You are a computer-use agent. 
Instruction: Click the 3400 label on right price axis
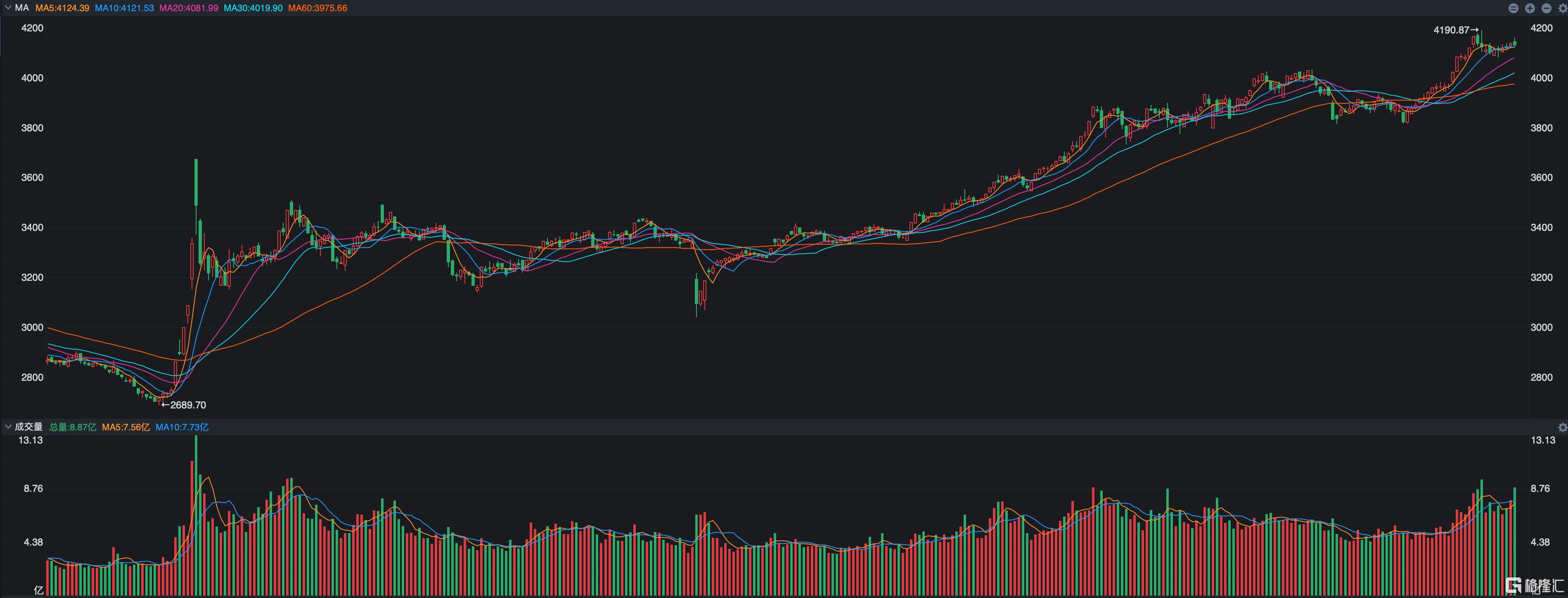(x=1541, y=228)
